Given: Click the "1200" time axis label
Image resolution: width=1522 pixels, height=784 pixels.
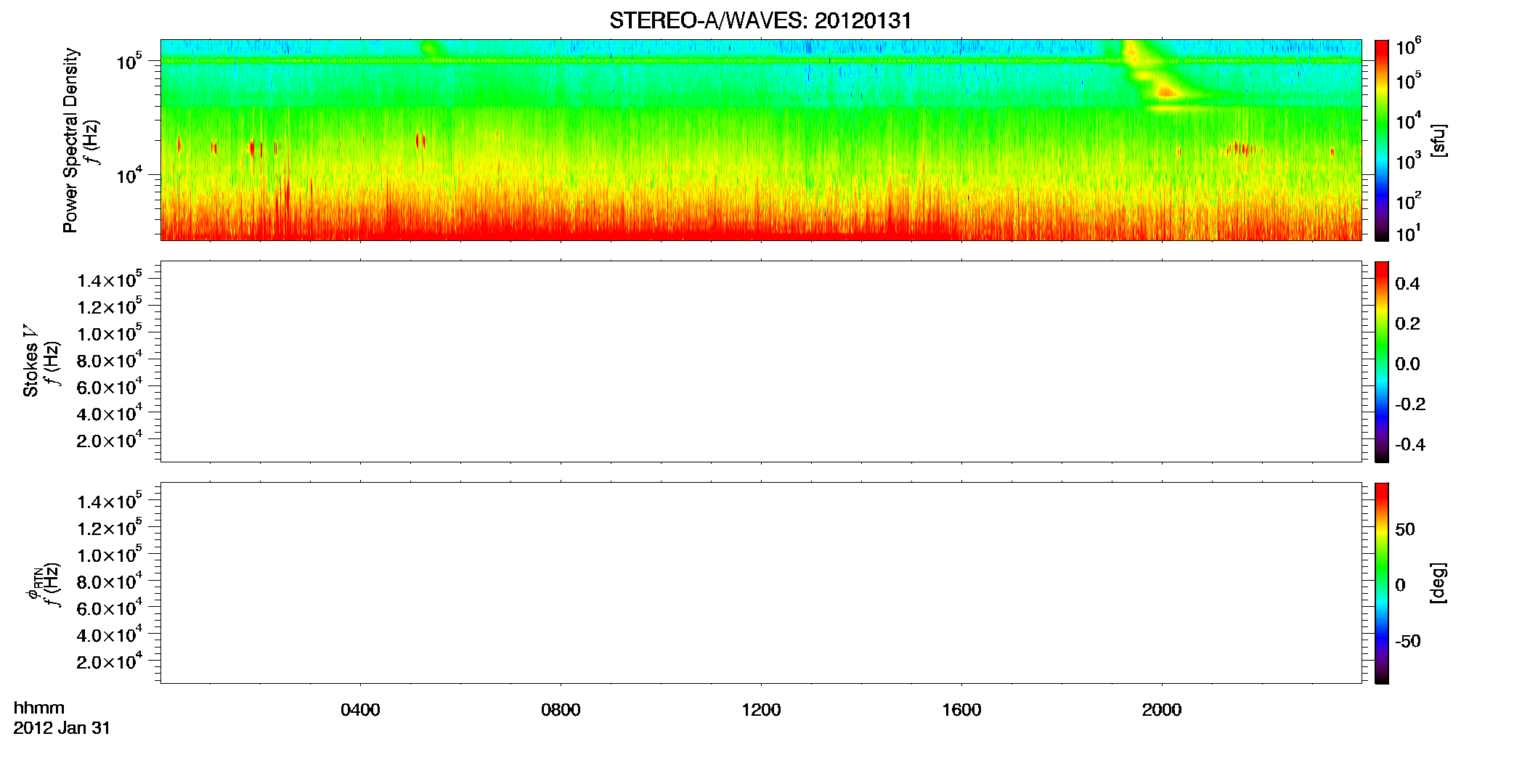Looking at the screenshot, I should pos(761,710).
